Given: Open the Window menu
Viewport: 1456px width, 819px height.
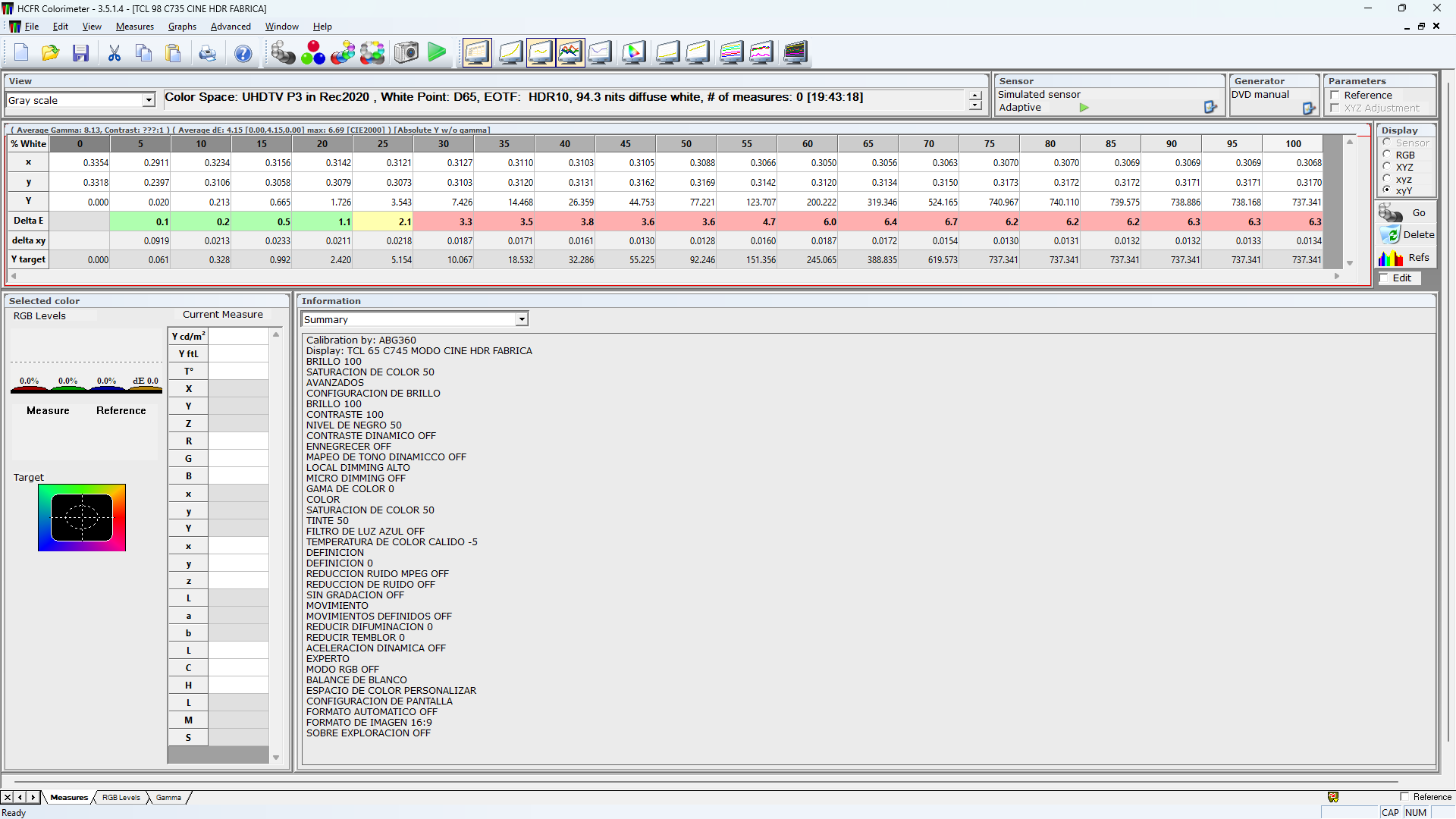Looking at the screenshot, I should pyautogui.click(x=281, y=27).
